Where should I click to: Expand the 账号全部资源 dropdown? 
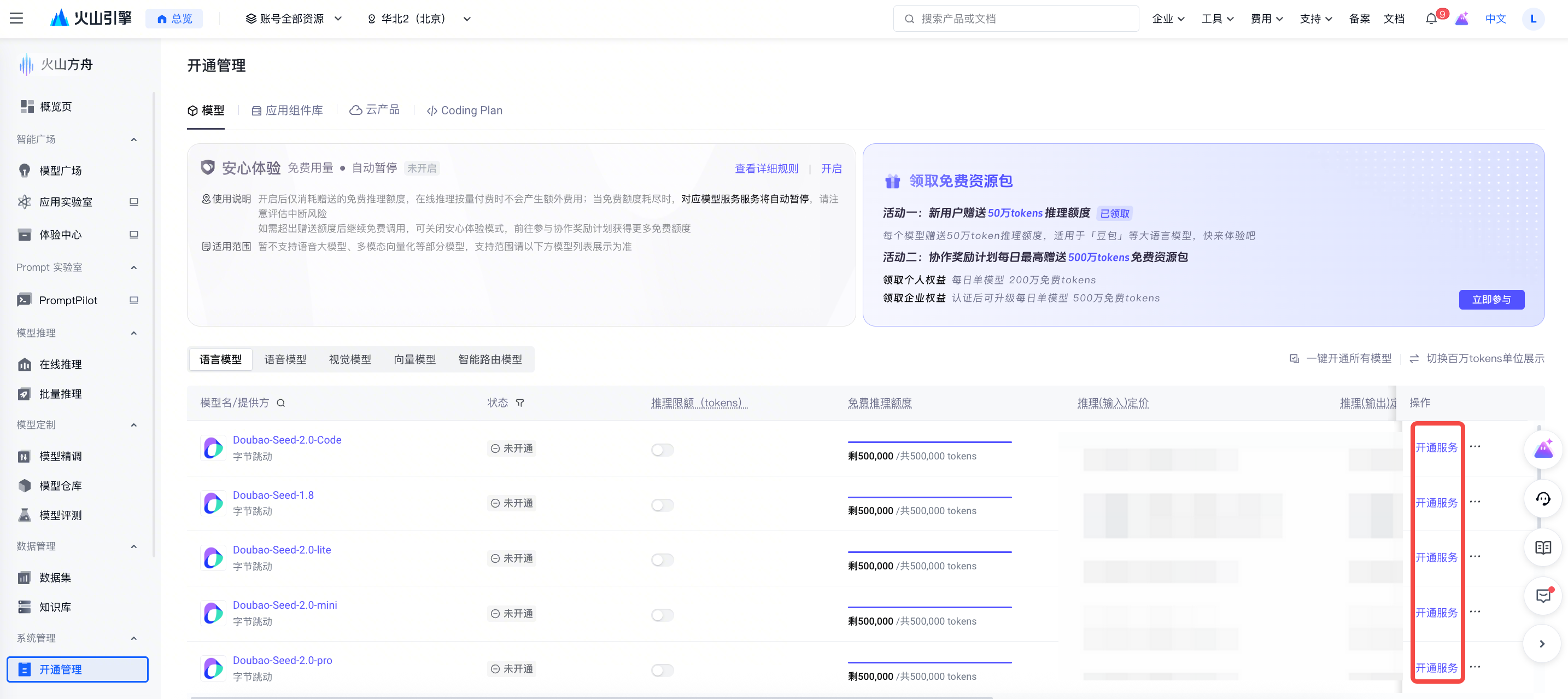coord(294,19)
